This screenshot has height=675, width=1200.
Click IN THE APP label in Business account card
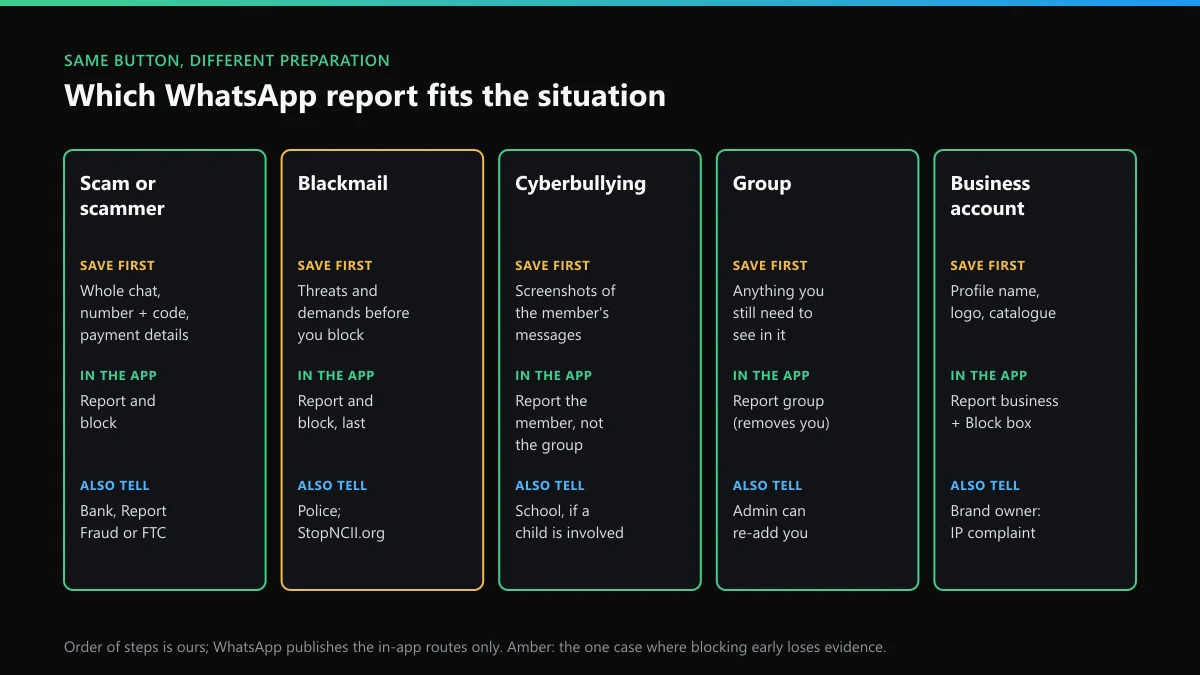pos(988,376)
